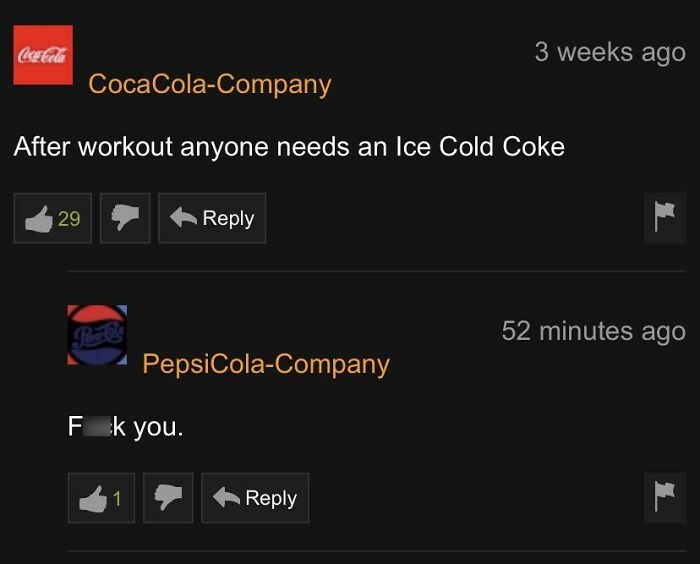Click the 29 likes count

click(69, 218)
